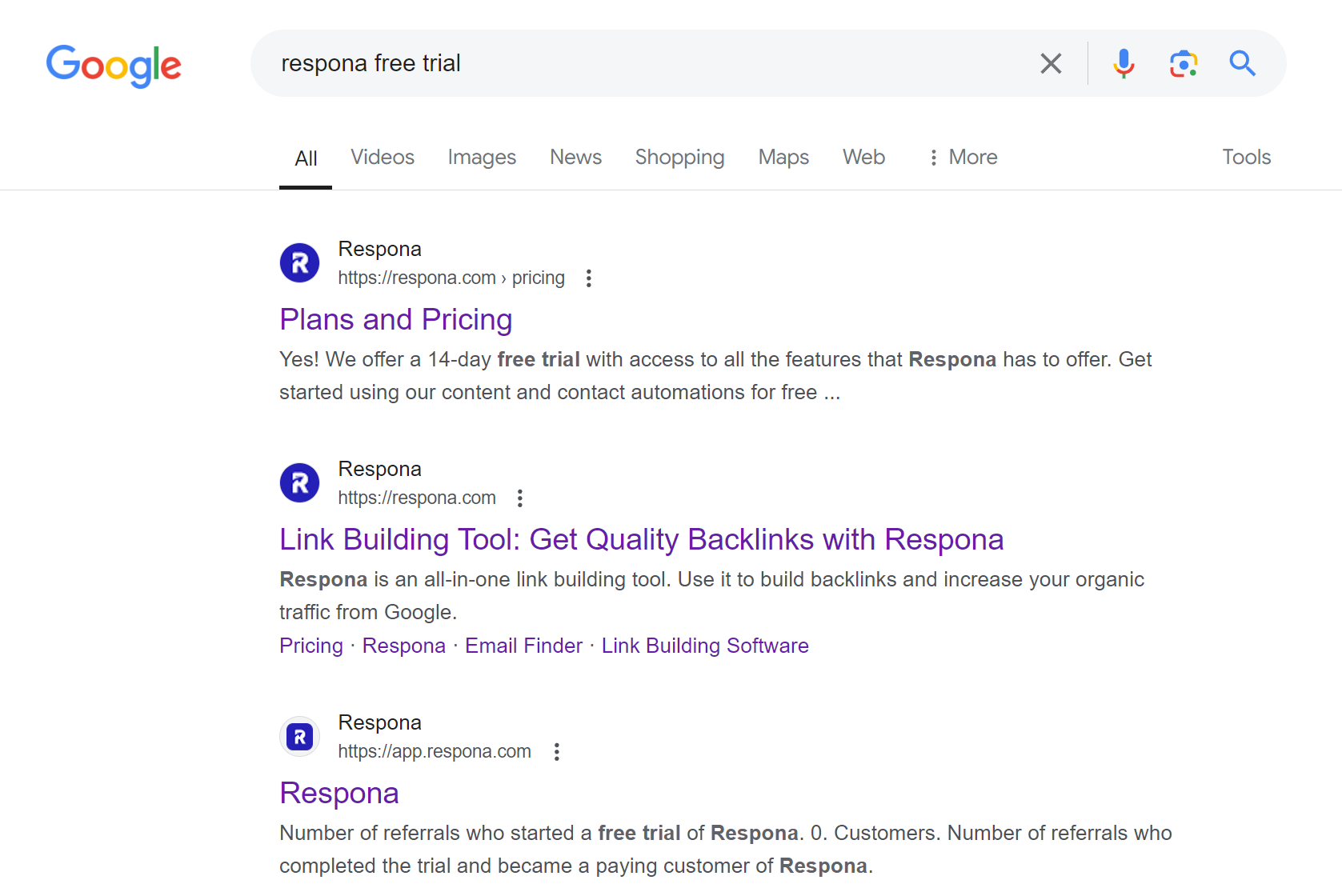Open the Plans and Pricing link
Viewport: 1342px width, 896px height.
(395, 319)
